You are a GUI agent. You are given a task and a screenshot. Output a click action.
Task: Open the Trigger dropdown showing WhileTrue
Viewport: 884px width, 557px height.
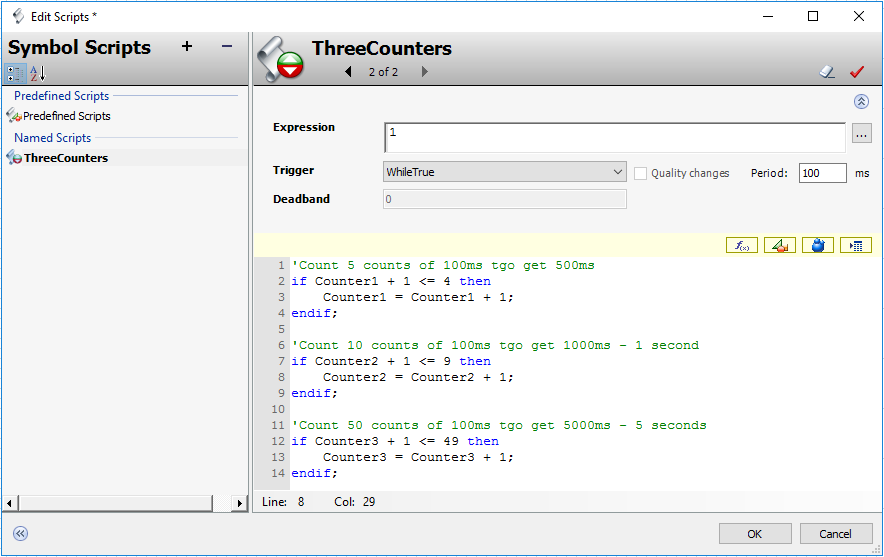tap(505, 173)
